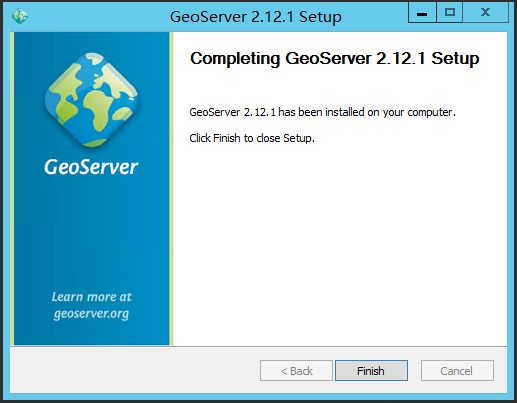517x403 pixels.
Task: Click the 'Completing GeoServer 2.12.1 Setup' heading
Action: tap(334, 59)
